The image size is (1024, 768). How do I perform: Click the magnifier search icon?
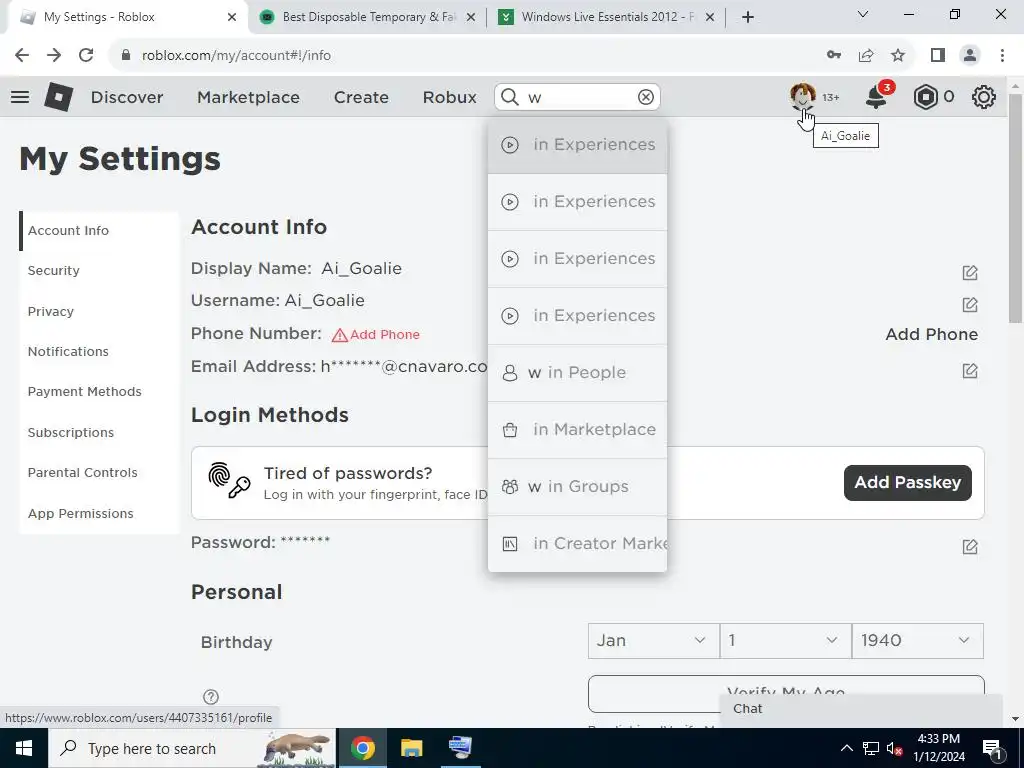pos(509,97)
